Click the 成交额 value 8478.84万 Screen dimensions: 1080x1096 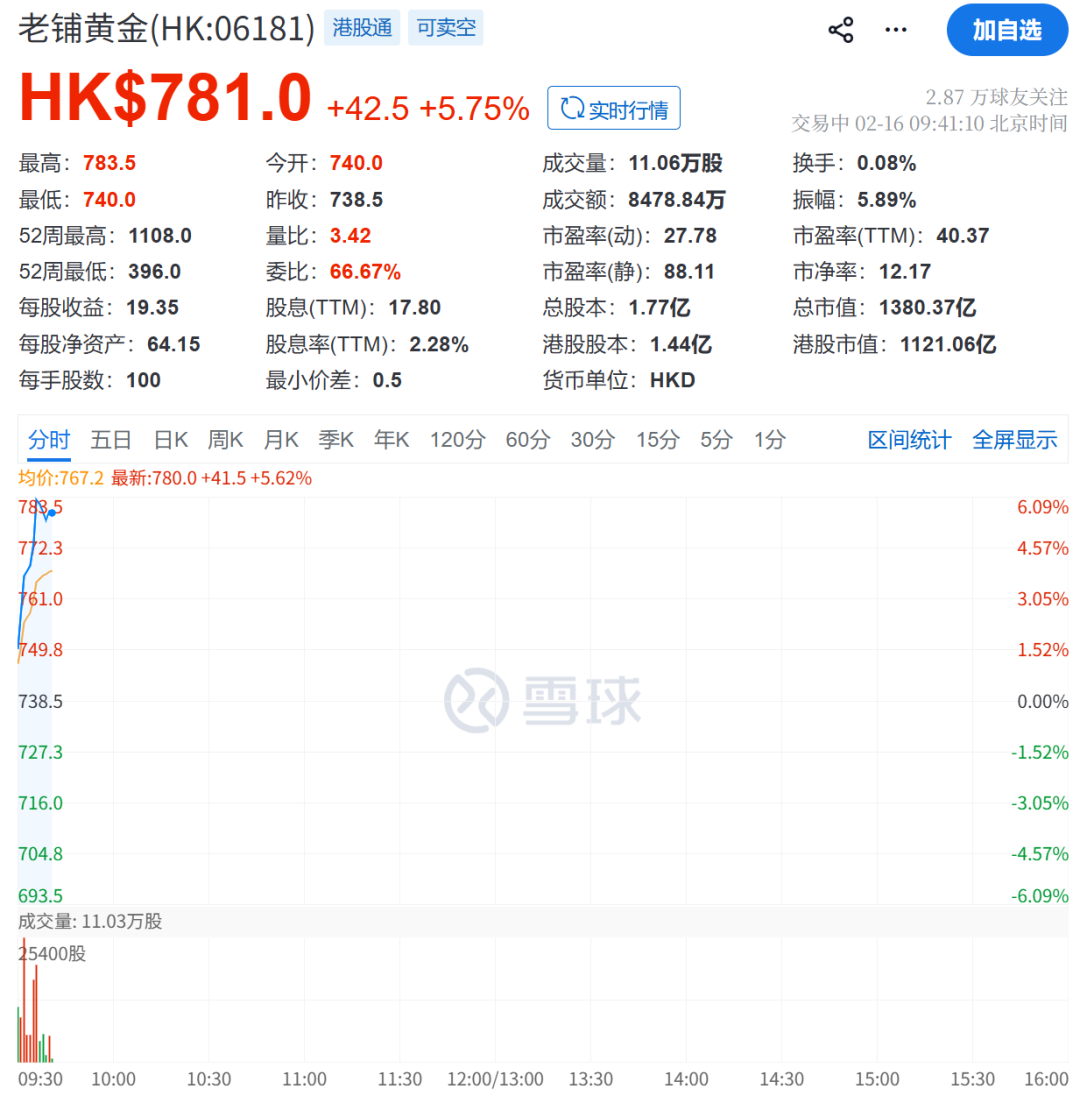click(677, 200)
